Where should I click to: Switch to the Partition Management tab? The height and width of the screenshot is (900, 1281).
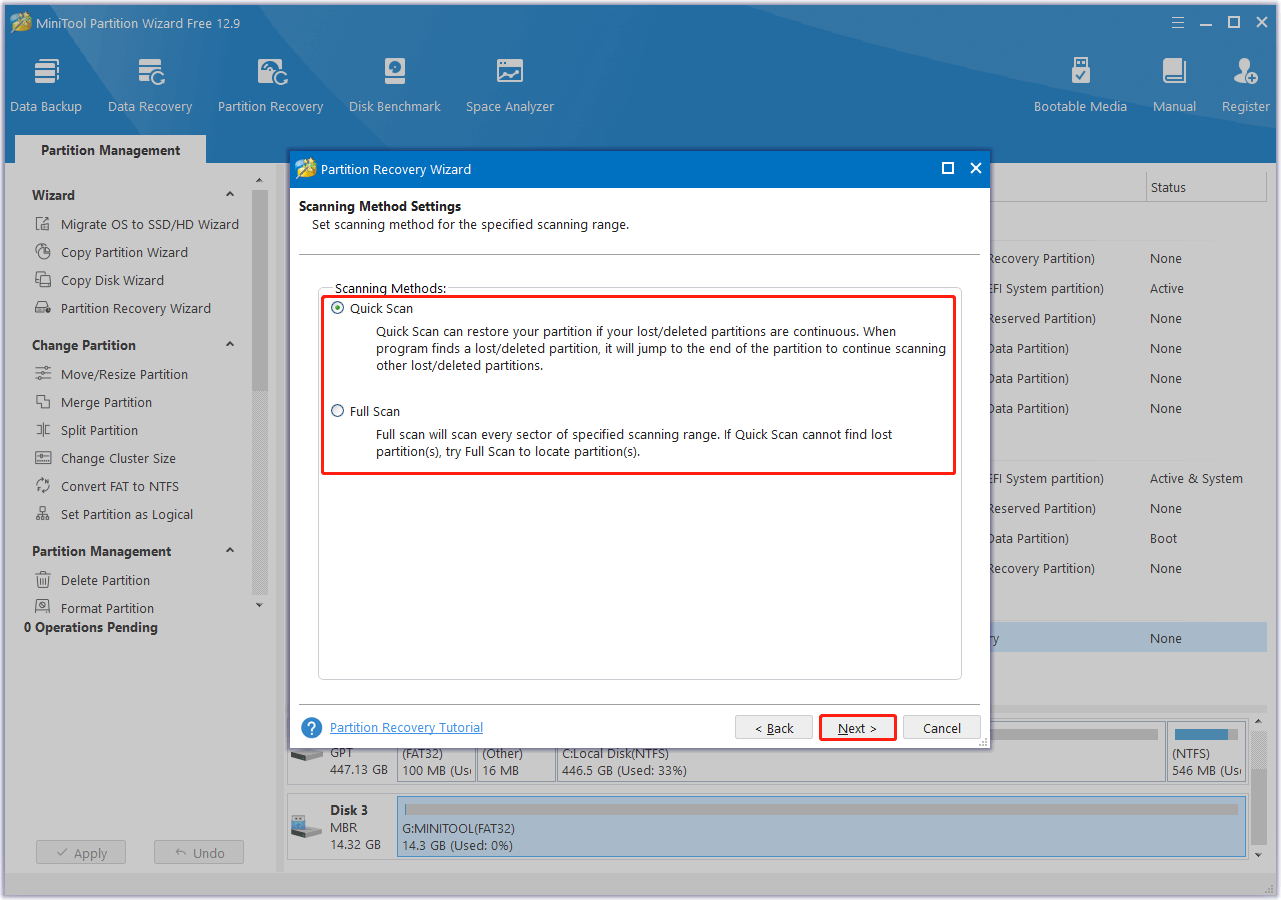pyautogui.click(x=110, y=149)
